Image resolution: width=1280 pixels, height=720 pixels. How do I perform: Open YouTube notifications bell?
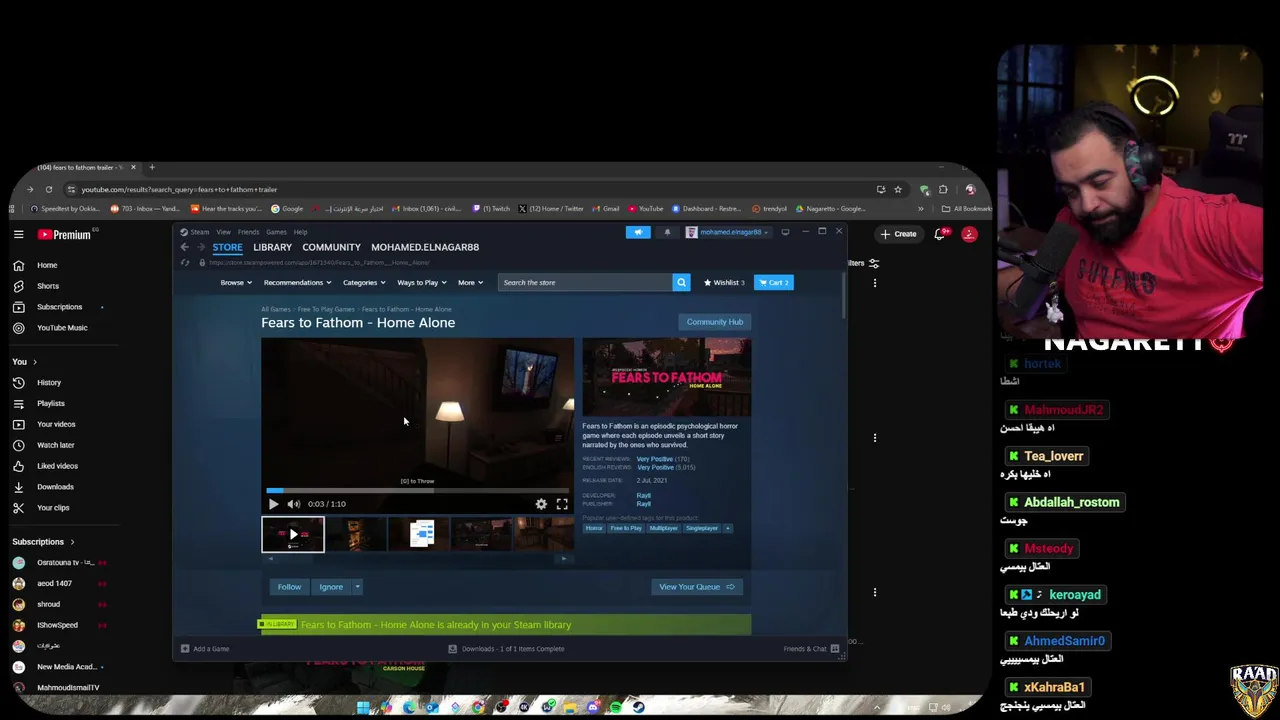(x=939, y=234)
